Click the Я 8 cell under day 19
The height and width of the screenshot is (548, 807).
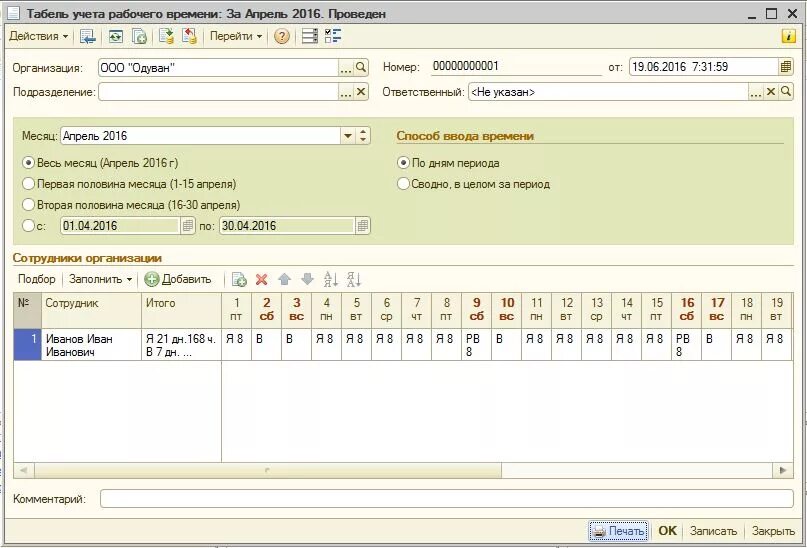point(777,345)
